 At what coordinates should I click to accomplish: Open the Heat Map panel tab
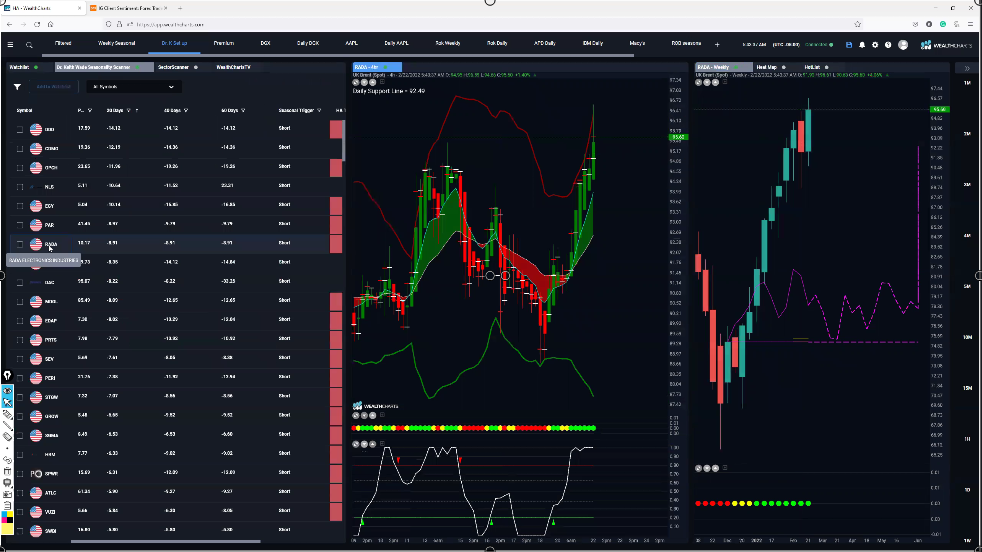pos(767,67)
